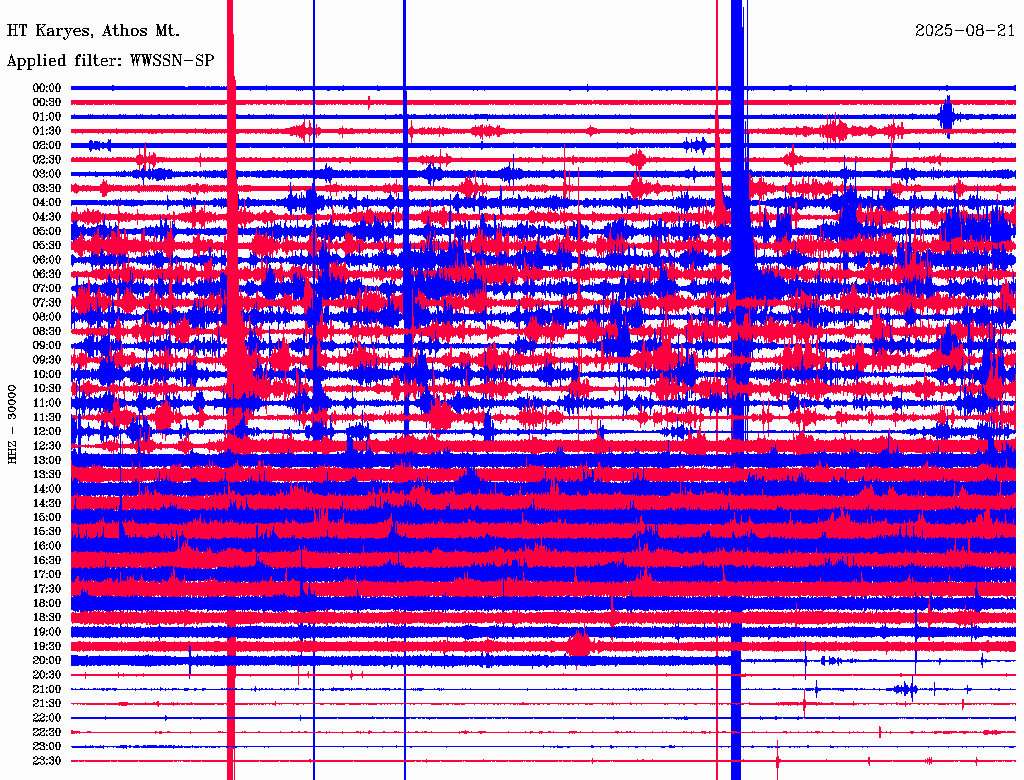Select the 20:00 time label
The image size is (1024, 780).
point(47,661)
